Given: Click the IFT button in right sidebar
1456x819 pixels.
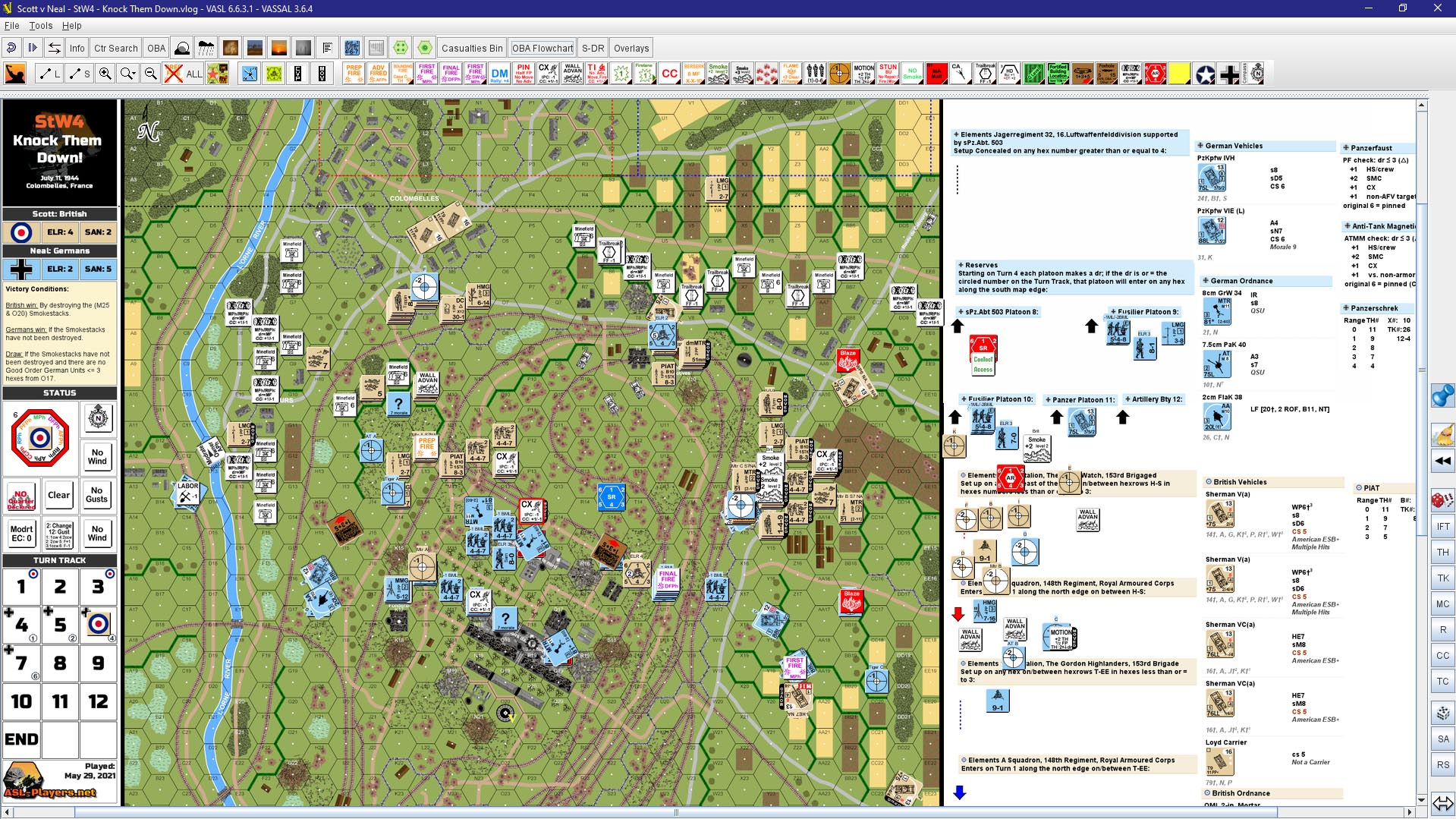Looking at the screenshot, I should click(x=1442, y=526).
